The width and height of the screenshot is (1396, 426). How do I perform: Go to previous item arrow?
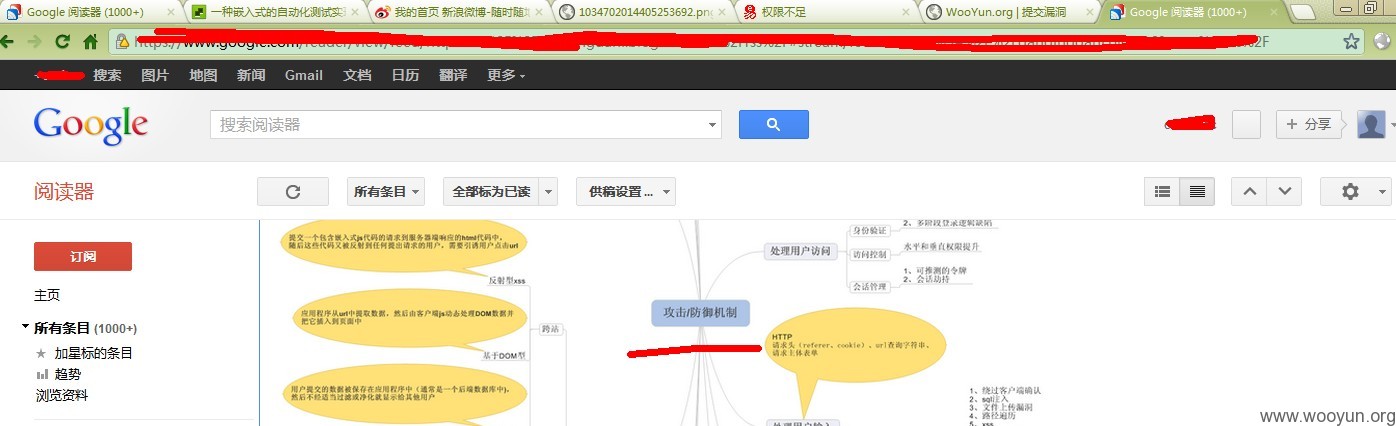coord(1249,191)
